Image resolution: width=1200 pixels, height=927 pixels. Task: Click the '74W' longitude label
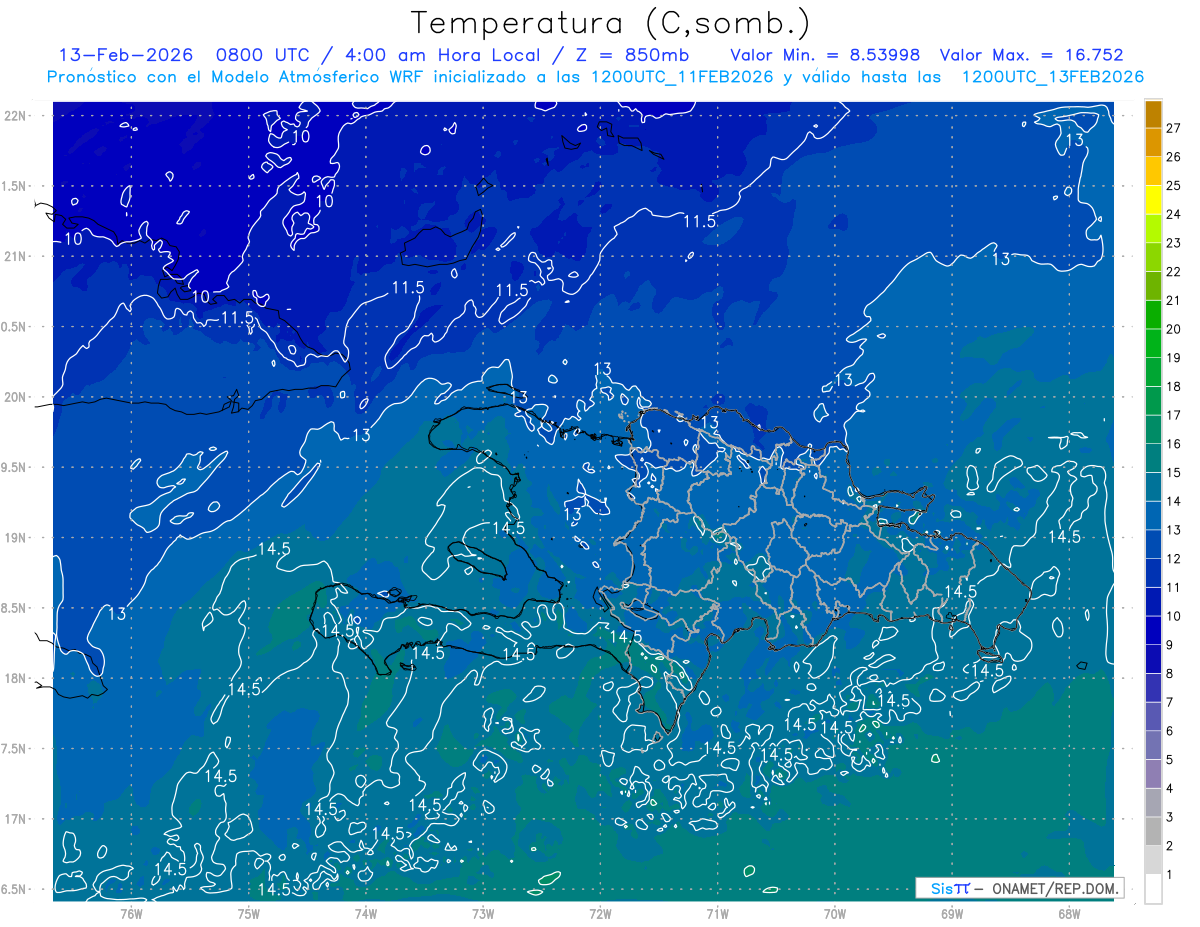click(x=366, y=913)
